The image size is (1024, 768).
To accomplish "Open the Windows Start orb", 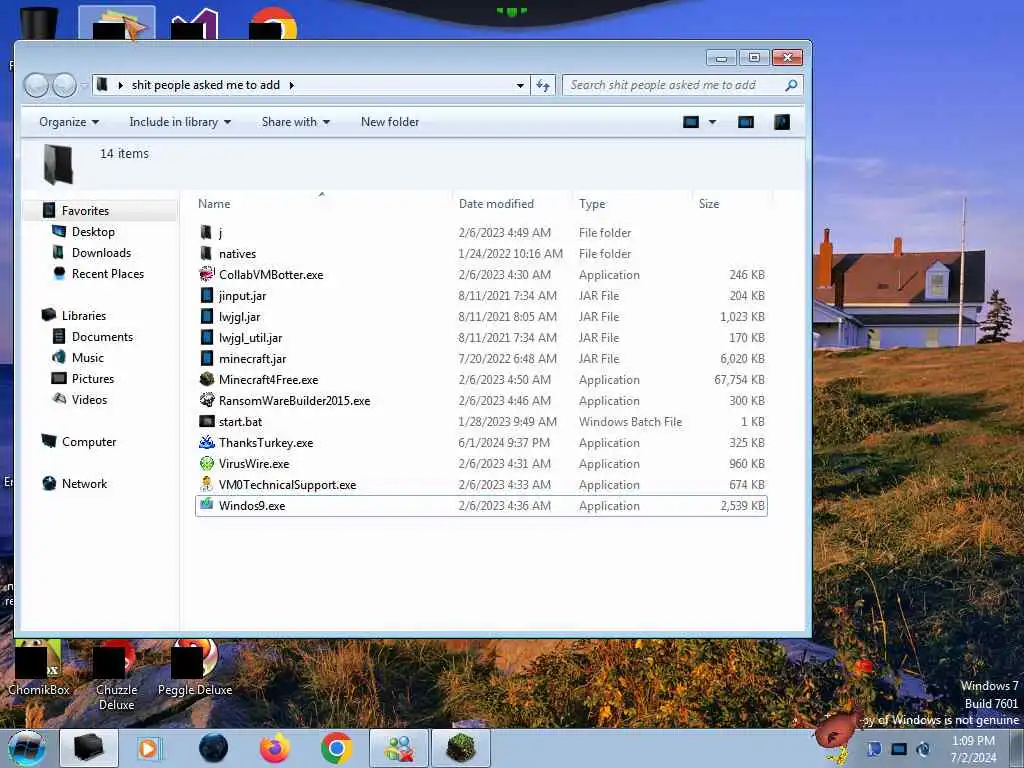I will coord(27,748).
